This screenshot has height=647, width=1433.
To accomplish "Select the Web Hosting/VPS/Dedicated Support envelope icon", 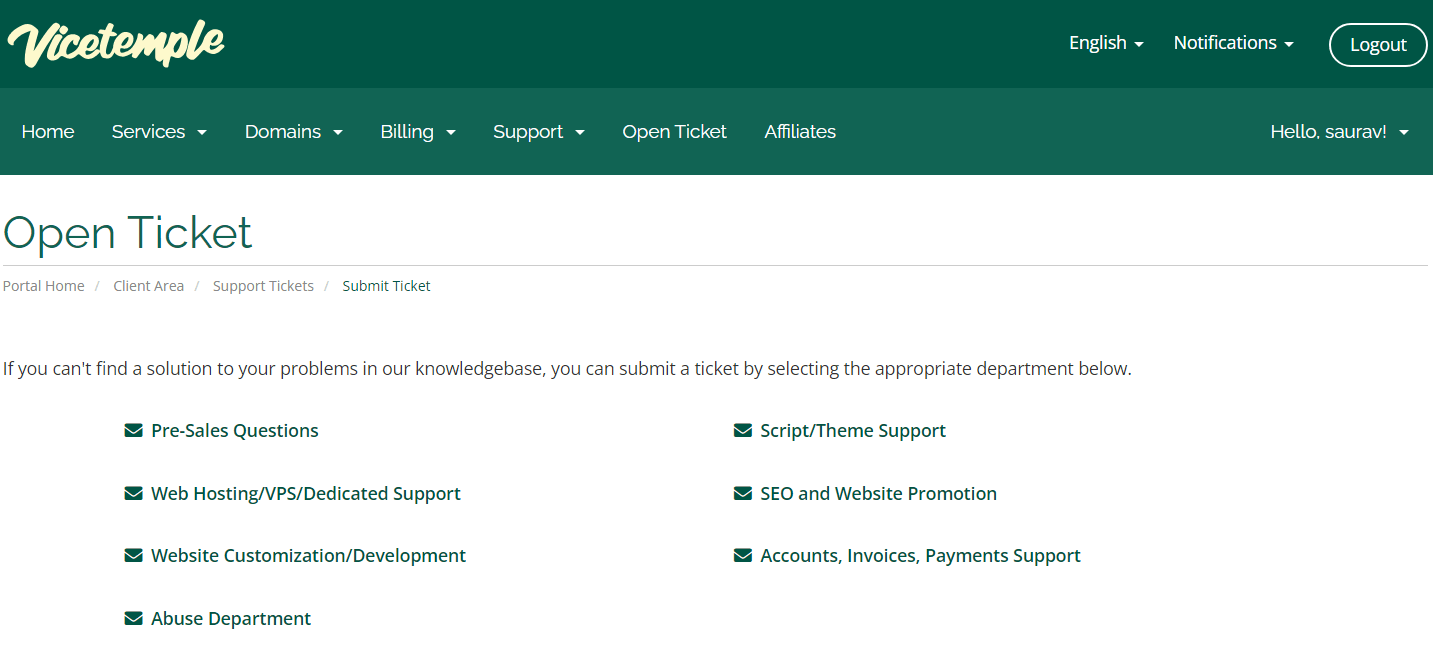I will [x=134, y=493].
